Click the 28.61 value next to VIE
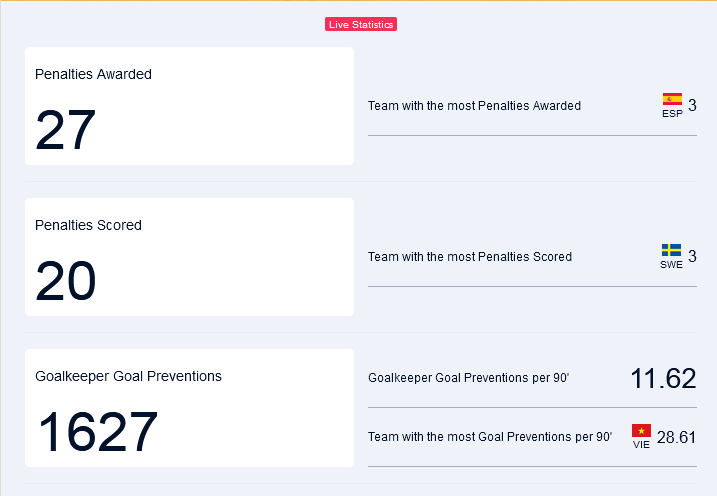The image size is (717, 496). (x=676, y=437)
